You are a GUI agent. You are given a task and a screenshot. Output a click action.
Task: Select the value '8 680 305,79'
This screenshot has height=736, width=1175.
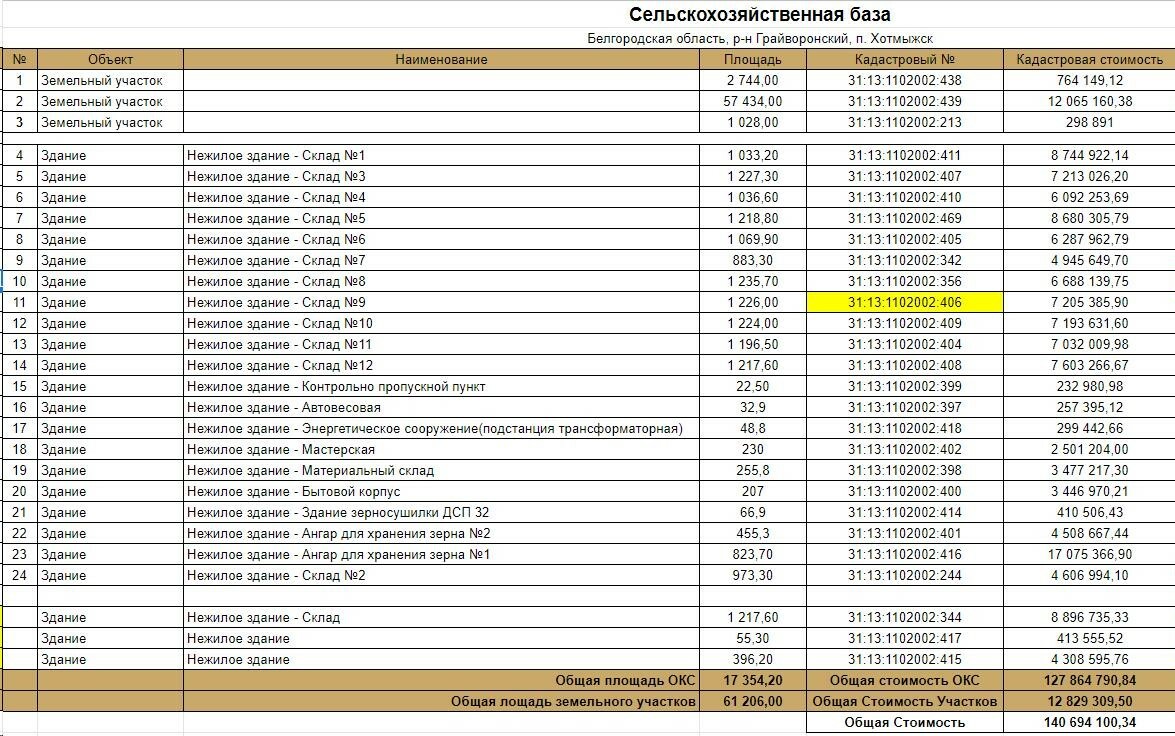(1090, 218)
